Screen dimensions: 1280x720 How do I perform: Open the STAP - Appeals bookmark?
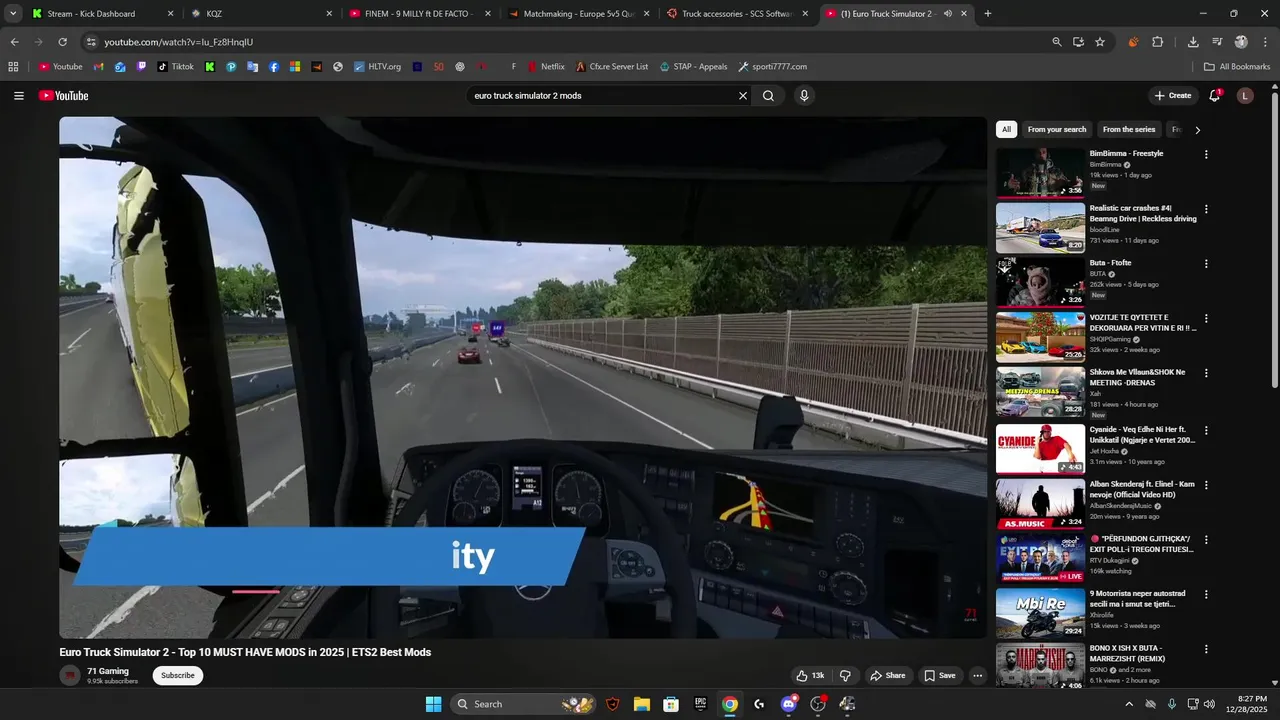(x=692, y=67)
